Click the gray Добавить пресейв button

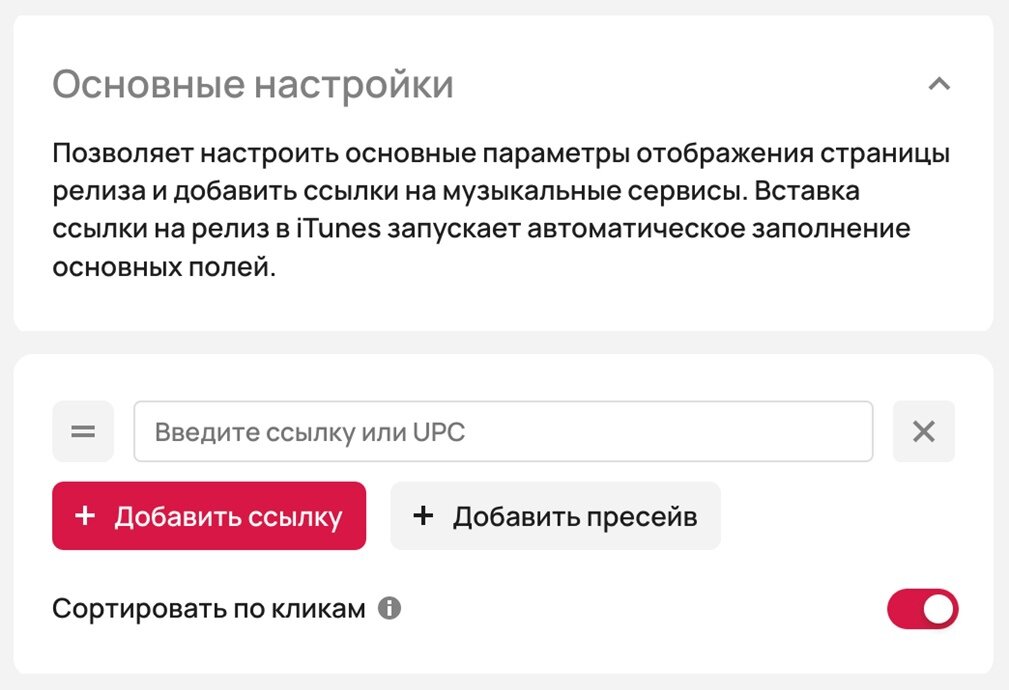(x=555, y=516)
